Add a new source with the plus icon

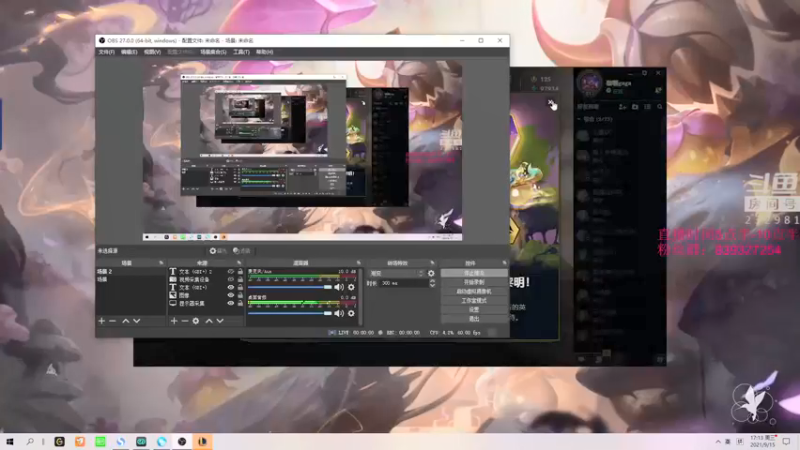pos(174,321)
